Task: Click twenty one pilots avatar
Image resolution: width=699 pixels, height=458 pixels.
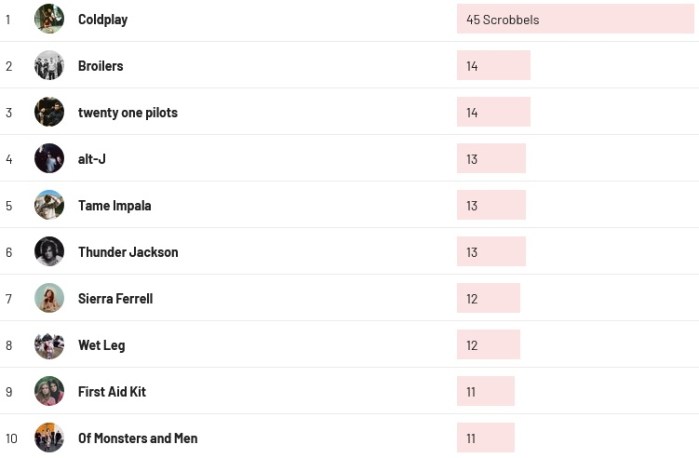Action: coord(49,112)
